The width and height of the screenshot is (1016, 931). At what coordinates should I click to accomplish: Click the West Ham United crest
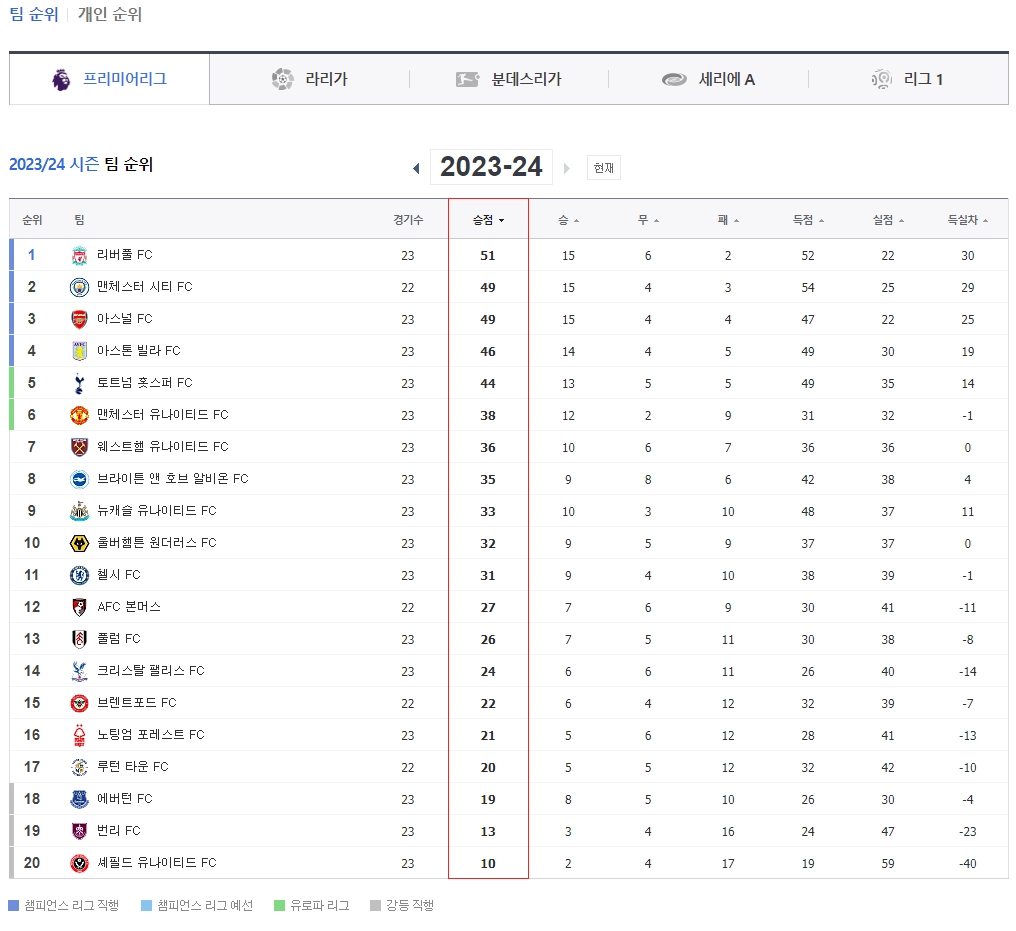(x=79, y=447)
